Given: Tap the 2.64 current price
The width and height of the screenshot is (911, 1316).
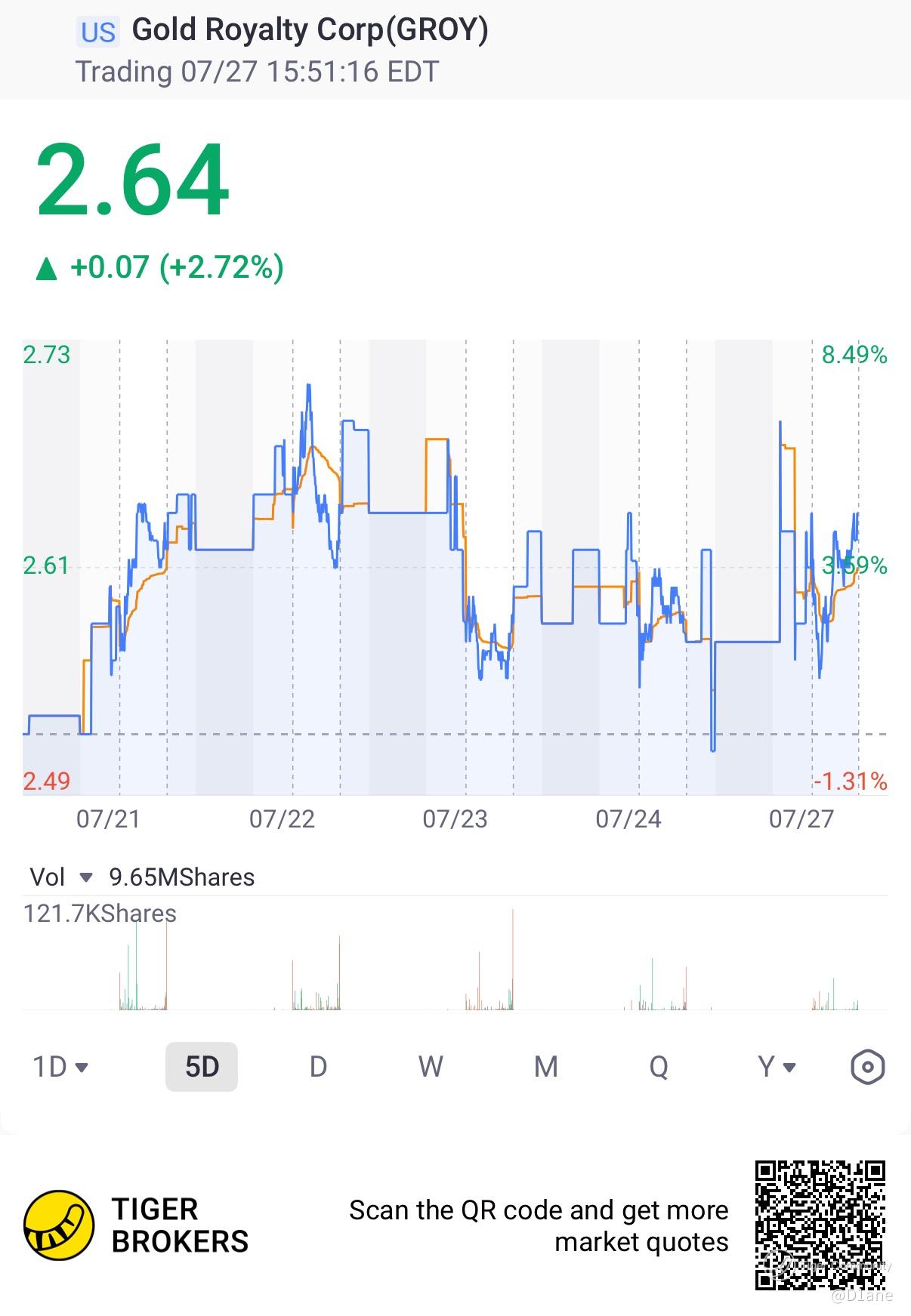Looking at the screenshot, I should pyautogui.click(x=133, y=181).
